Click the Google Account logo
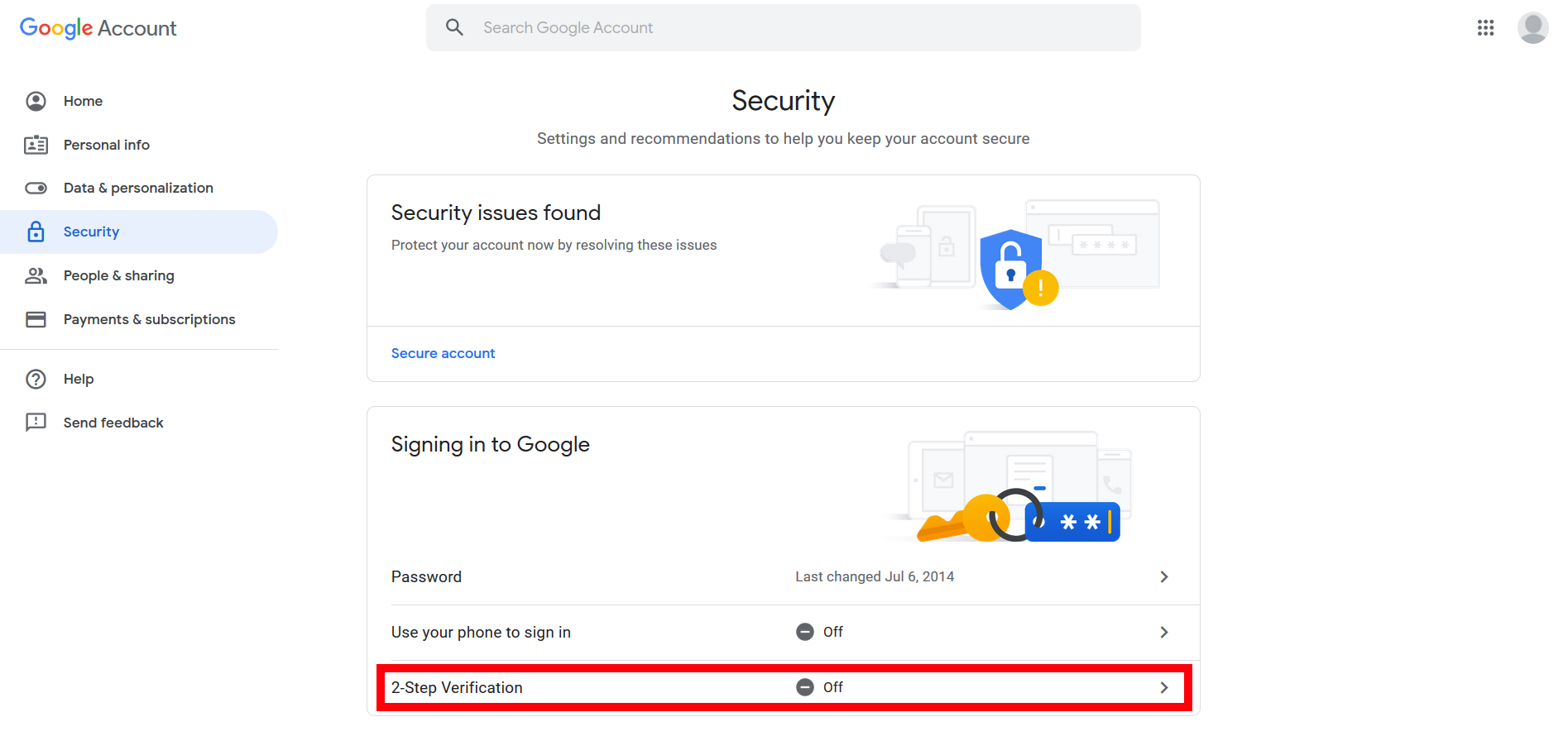The height and width of the screenshot is (736, 1568). click(x=98, y=28)
